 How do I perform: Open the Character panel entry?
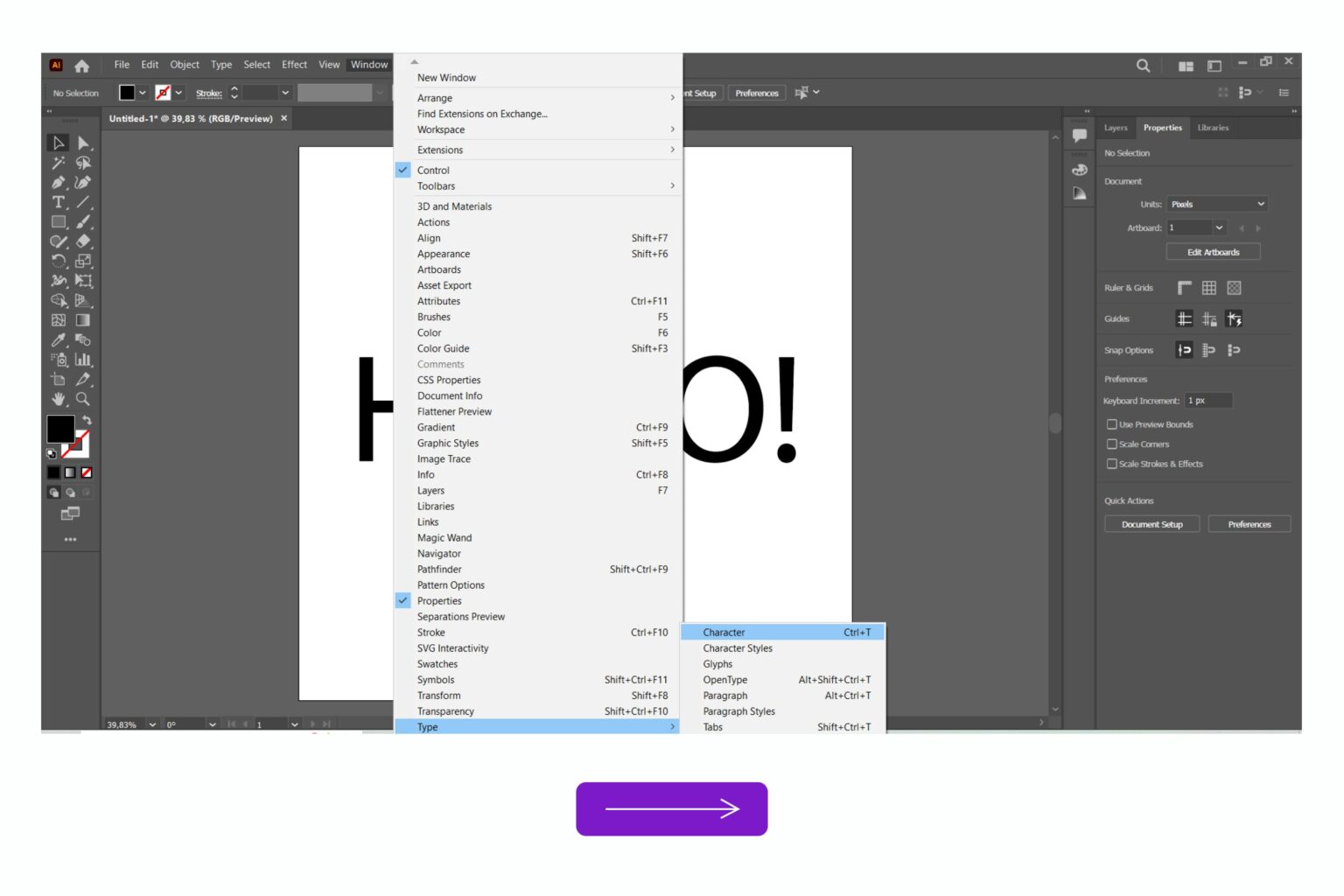pos(724,632)
